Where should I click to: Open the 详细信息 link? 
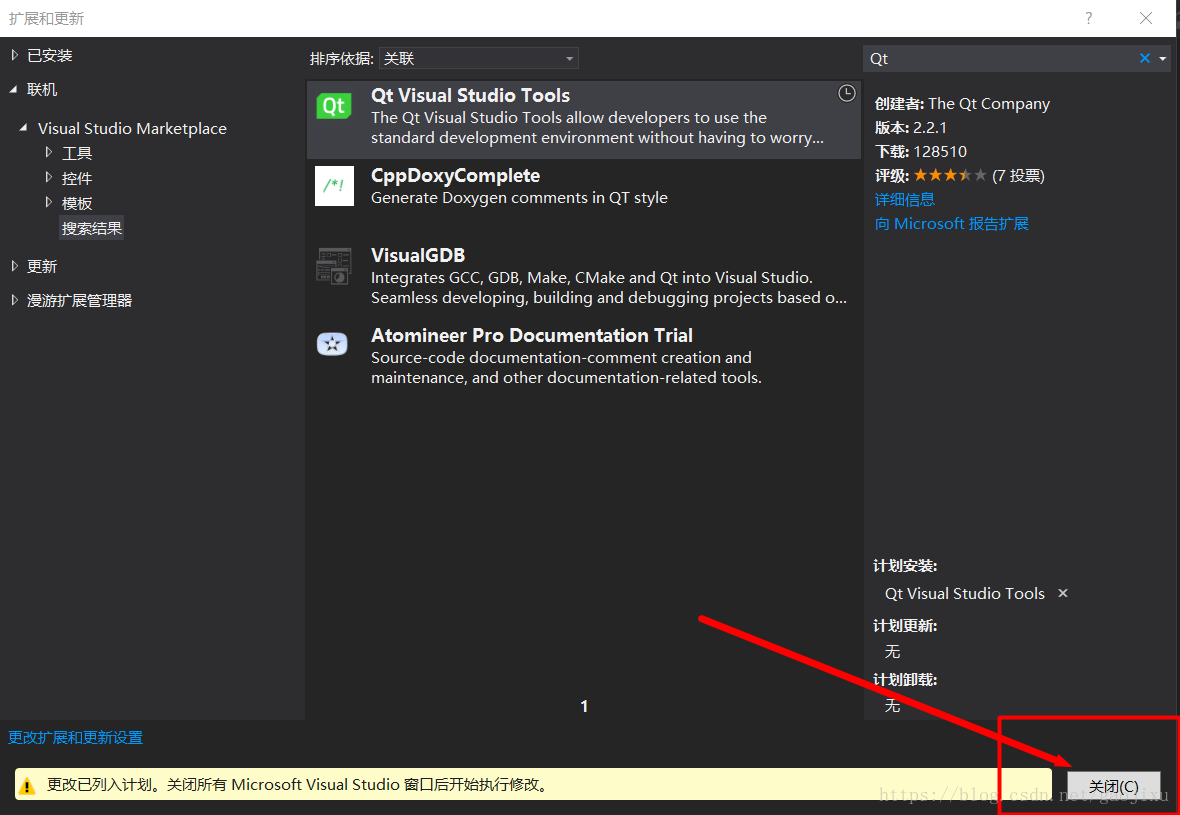[905, 199]
